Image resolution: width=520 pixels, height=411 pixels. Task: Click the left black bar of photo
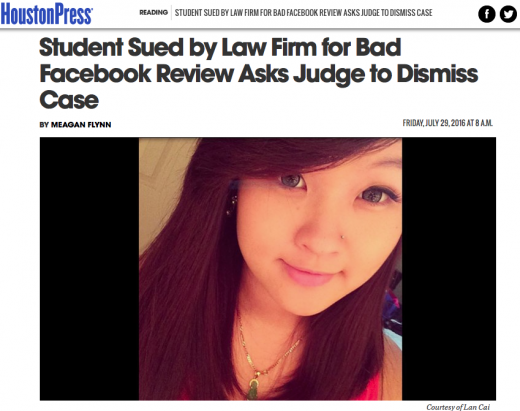coord(89,269)
